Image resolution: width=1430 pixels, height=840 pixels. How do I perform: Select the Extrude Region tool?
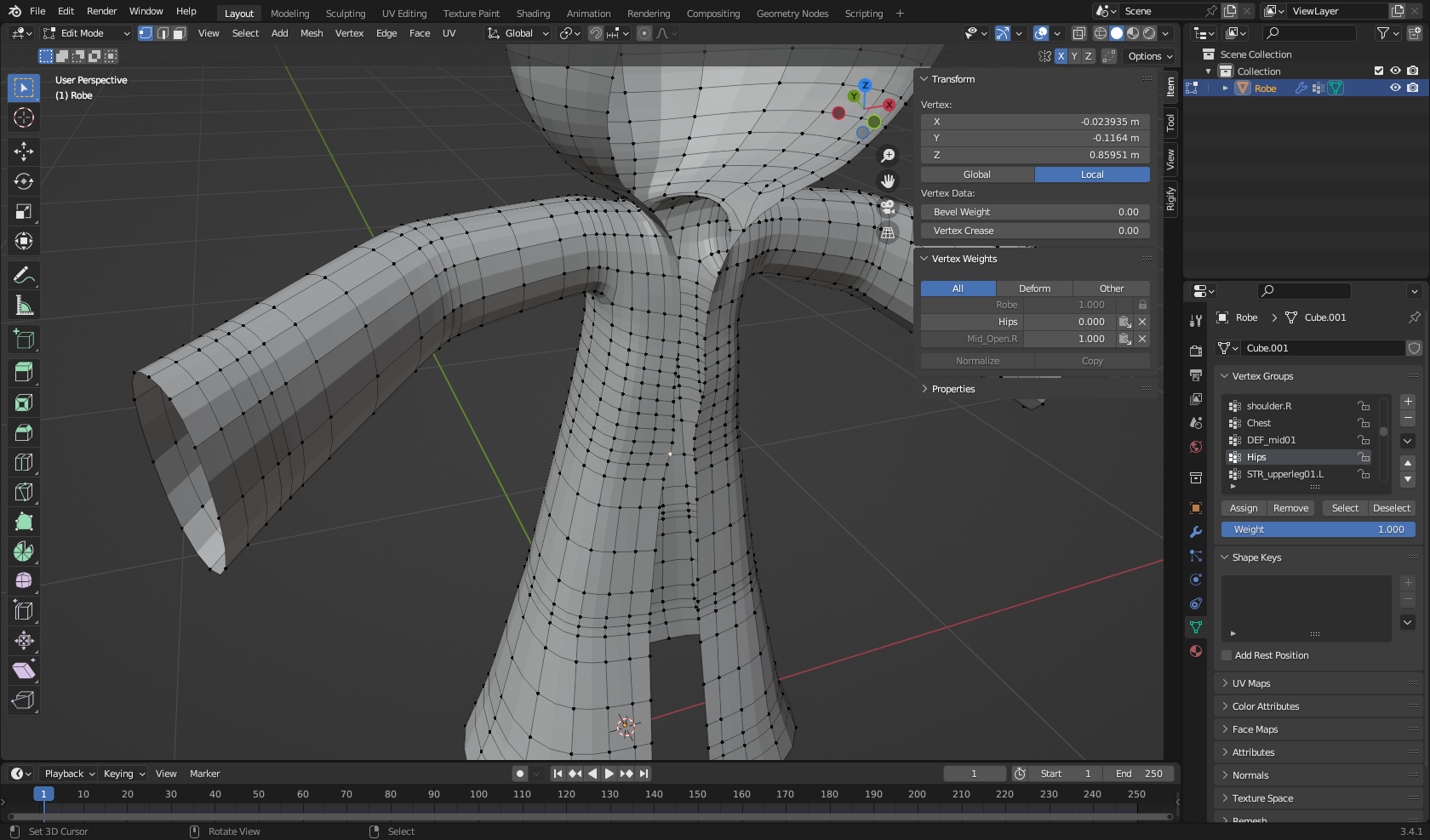(x=24, y=373)
